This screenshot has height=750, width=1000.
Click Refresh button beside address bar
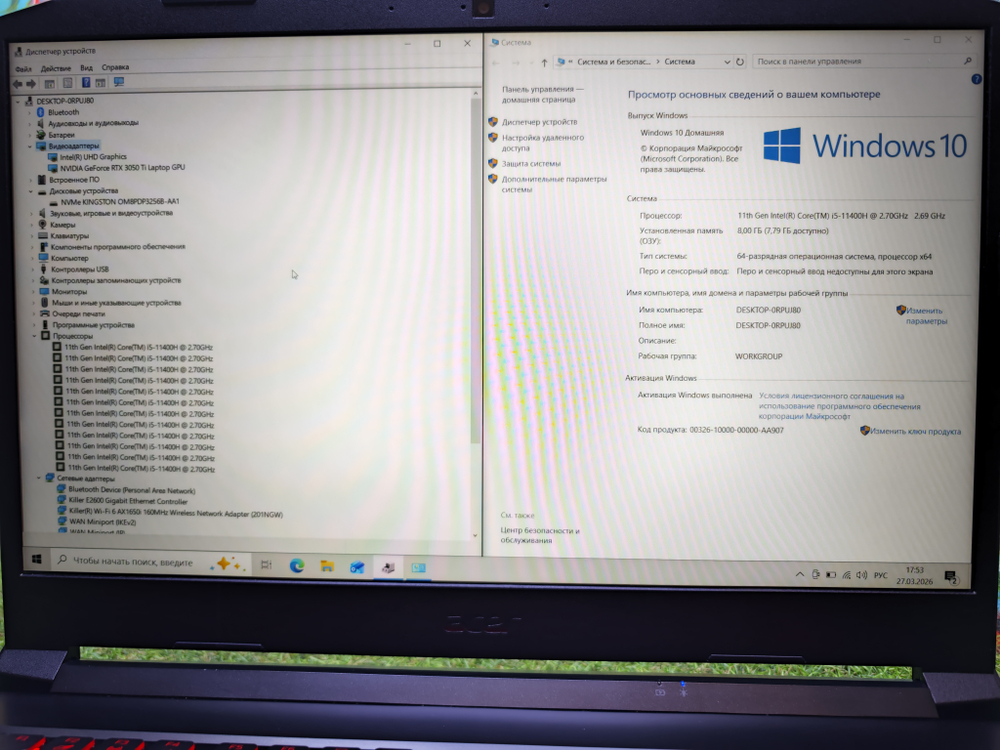740,62
